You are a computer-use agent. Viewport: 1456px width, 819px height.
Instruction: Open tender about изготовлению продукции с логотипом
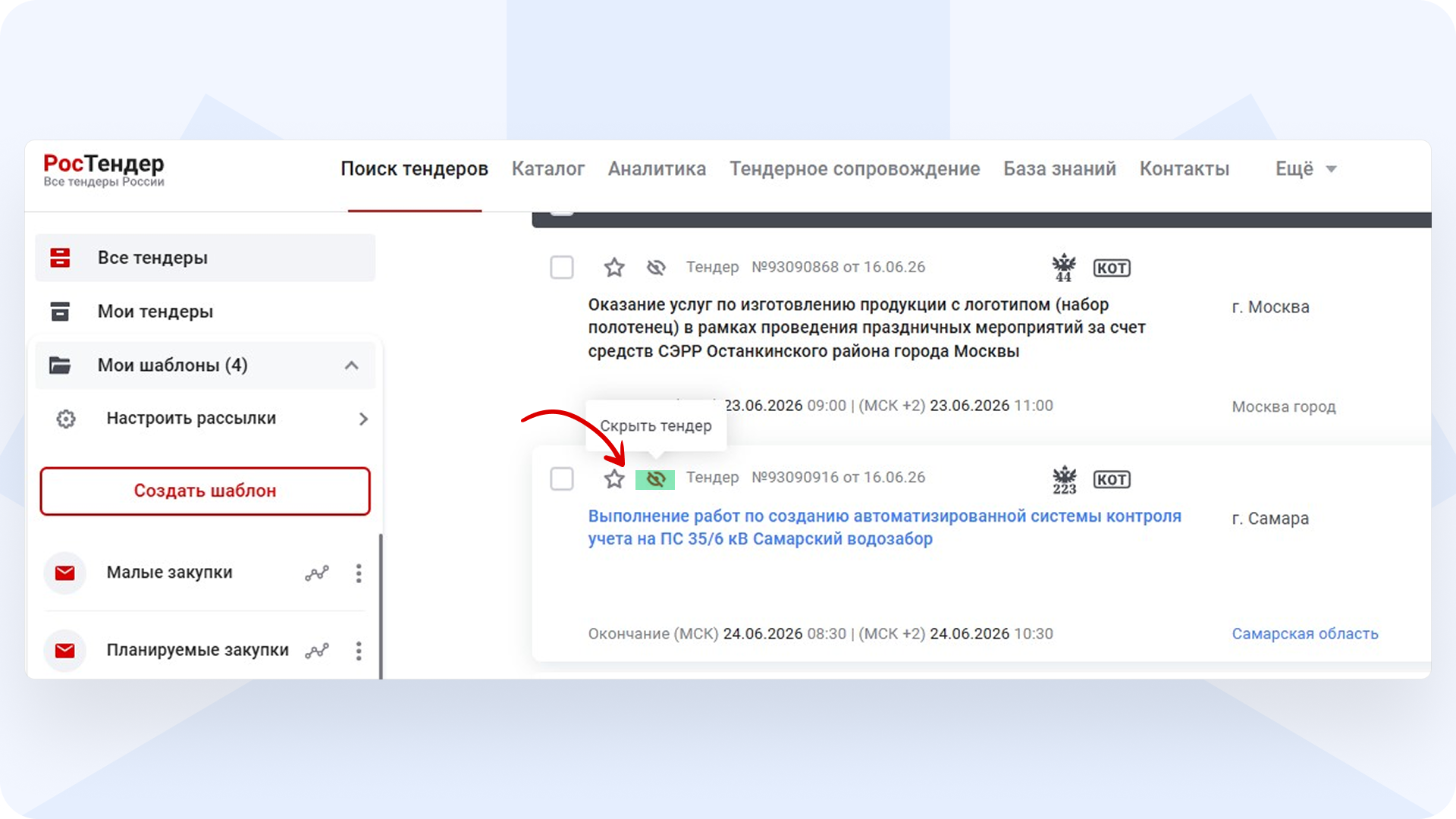867,328
